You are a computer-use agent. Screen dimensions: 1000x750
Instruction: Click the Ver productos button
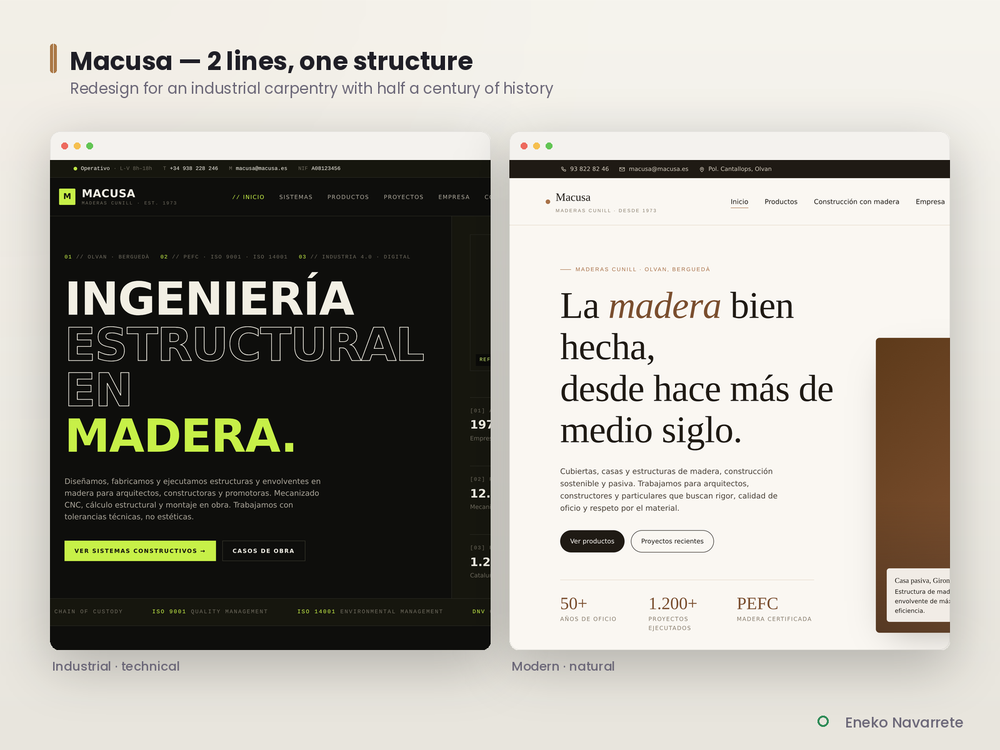click(x=592, y=541)
